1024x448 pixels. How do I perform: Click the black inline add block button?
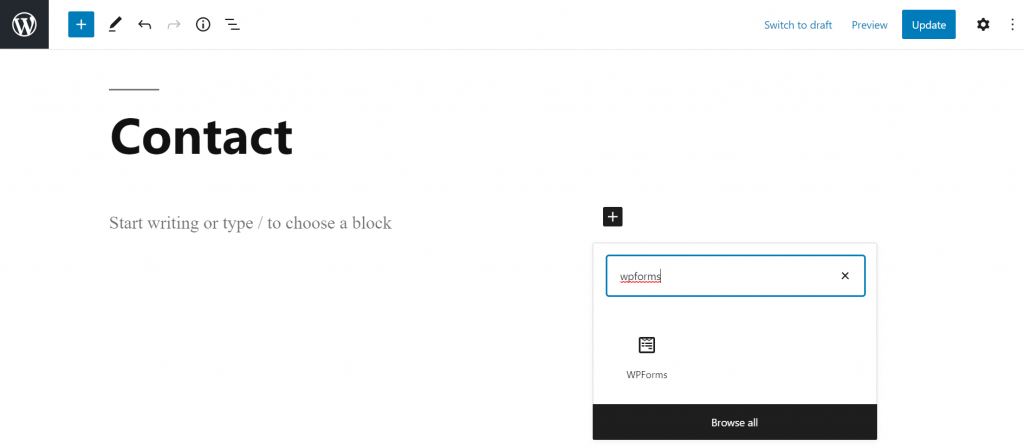tap(613, 217)
